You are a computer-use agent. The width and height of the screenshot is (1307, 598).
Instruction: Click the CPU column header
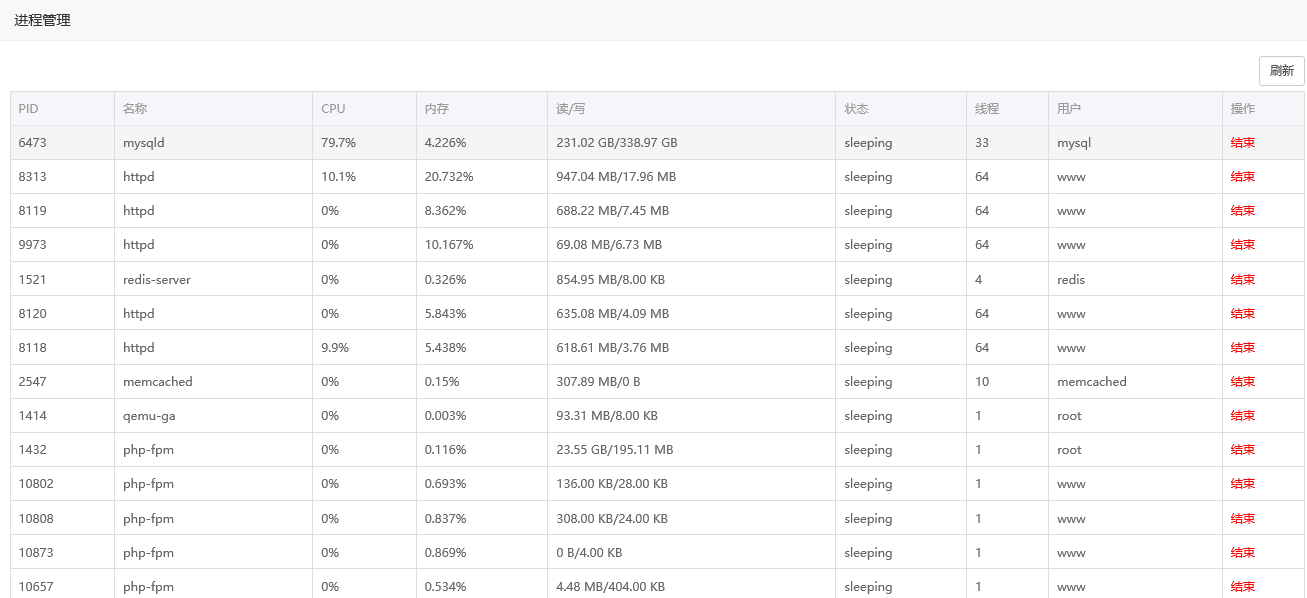[333, 109]
